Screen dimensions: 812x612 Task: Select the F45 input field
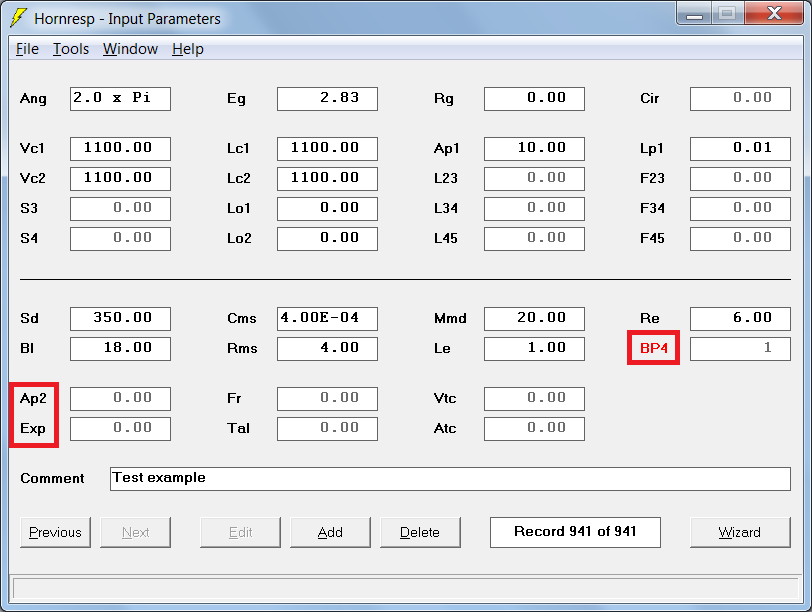[x=741, y=239]
